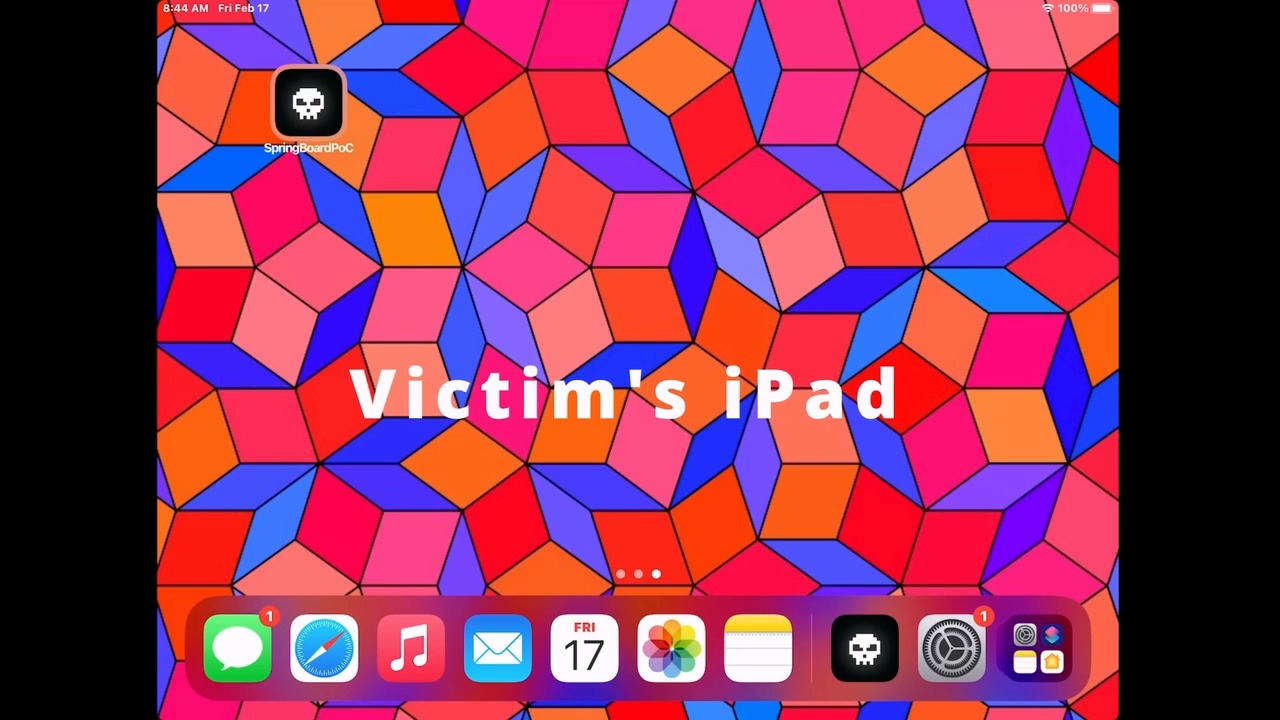The image size is (1280, 720).
Task: Launch Photos from the dock
Action: click(672, 650)
